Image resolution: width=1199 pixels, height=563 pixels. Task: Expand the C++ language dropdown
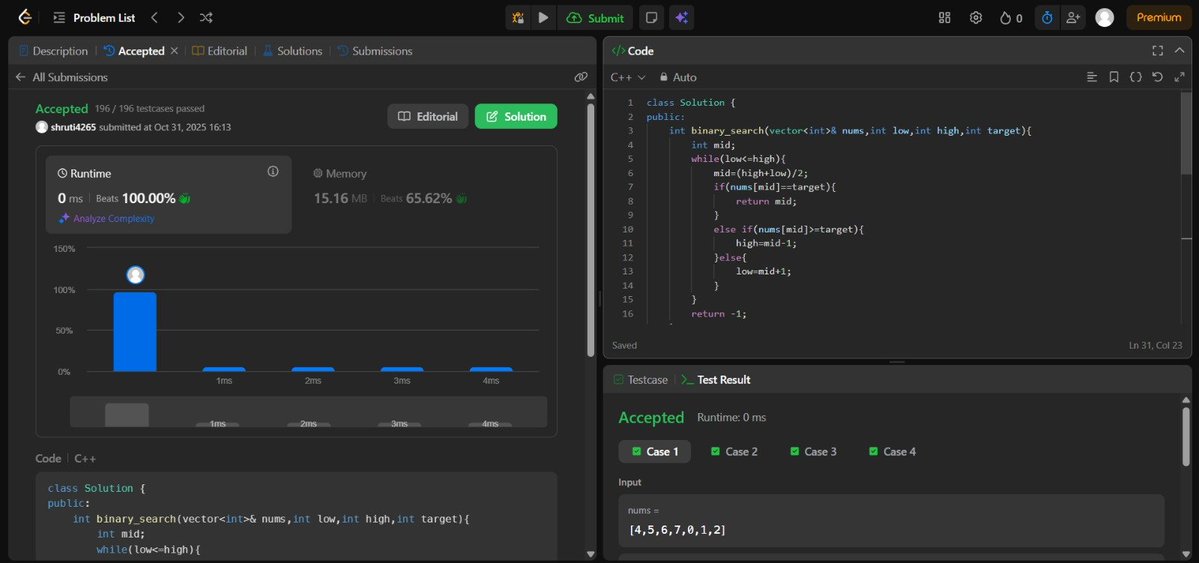628,77
